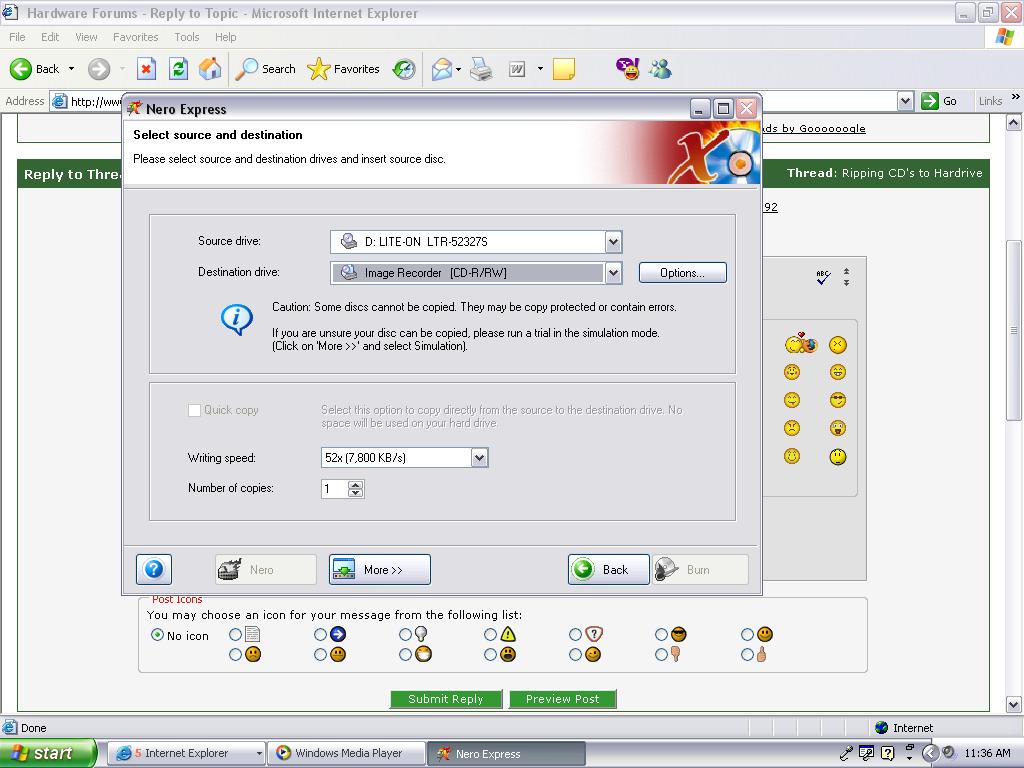Open the Mail icon in Internet Explorer toolbar
The height and width of the screenshot is (768, 1024).
click(x=441, y=69)
